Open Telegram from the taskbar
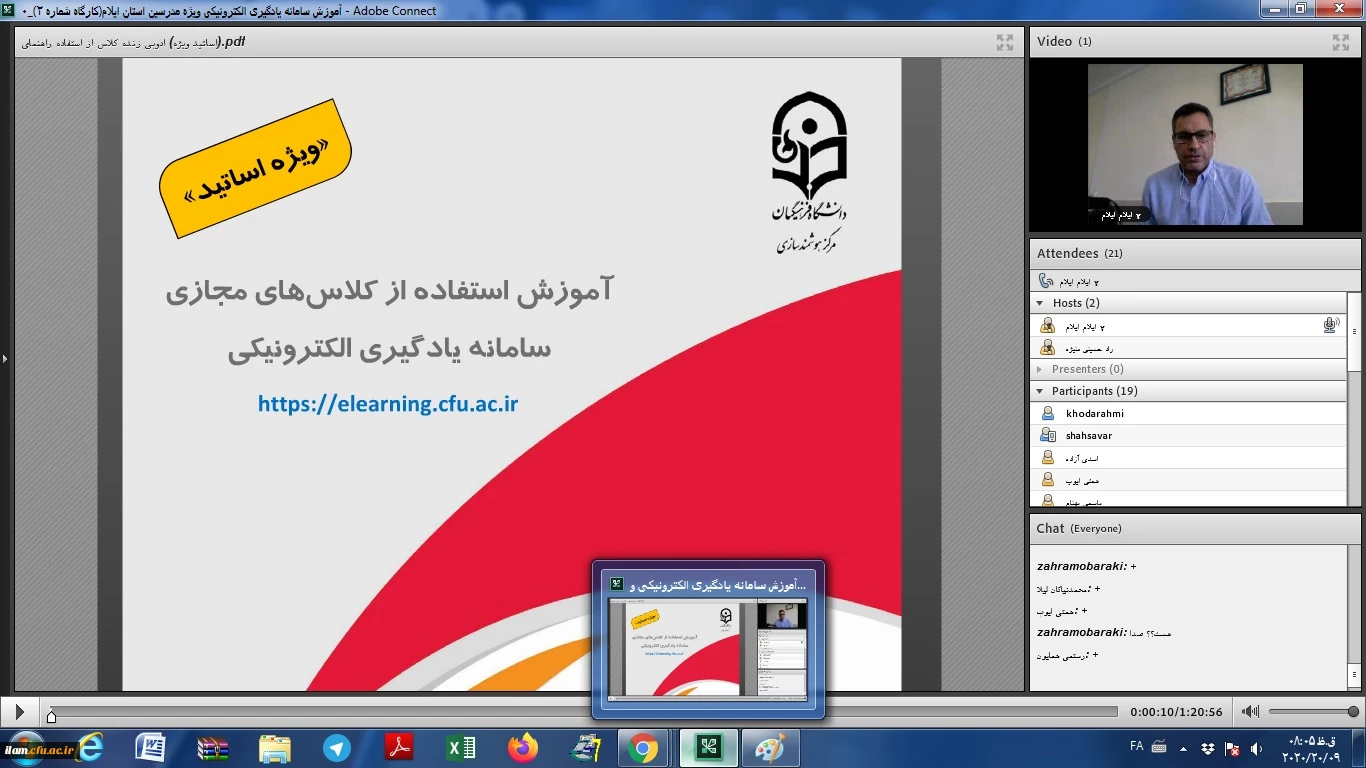The width and height of the screenshot is (1366, 768). point(337,748)
